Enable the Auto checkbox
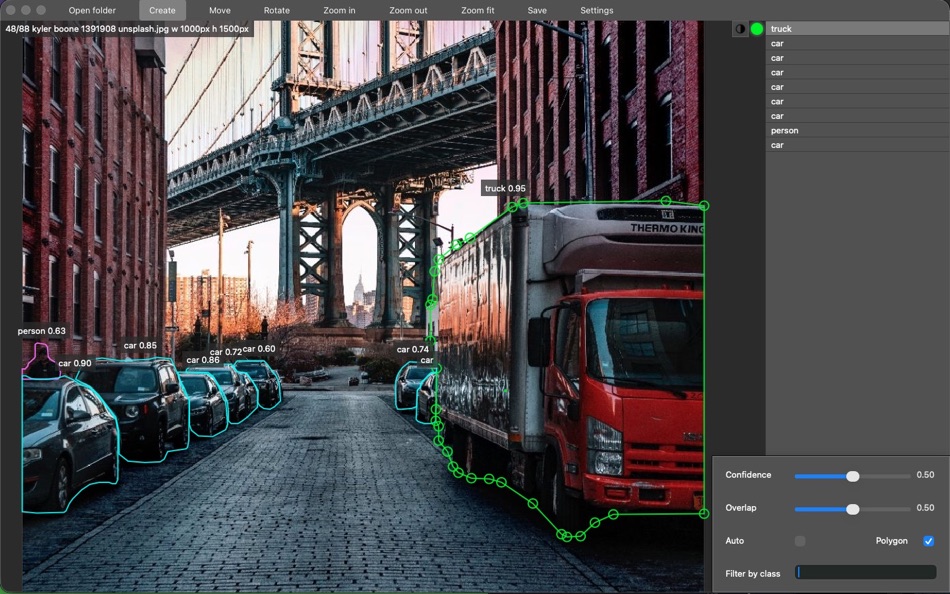Image resolution: width=950 pixels, height=594 pixels. pyautogui.click(x=800, y=541)
